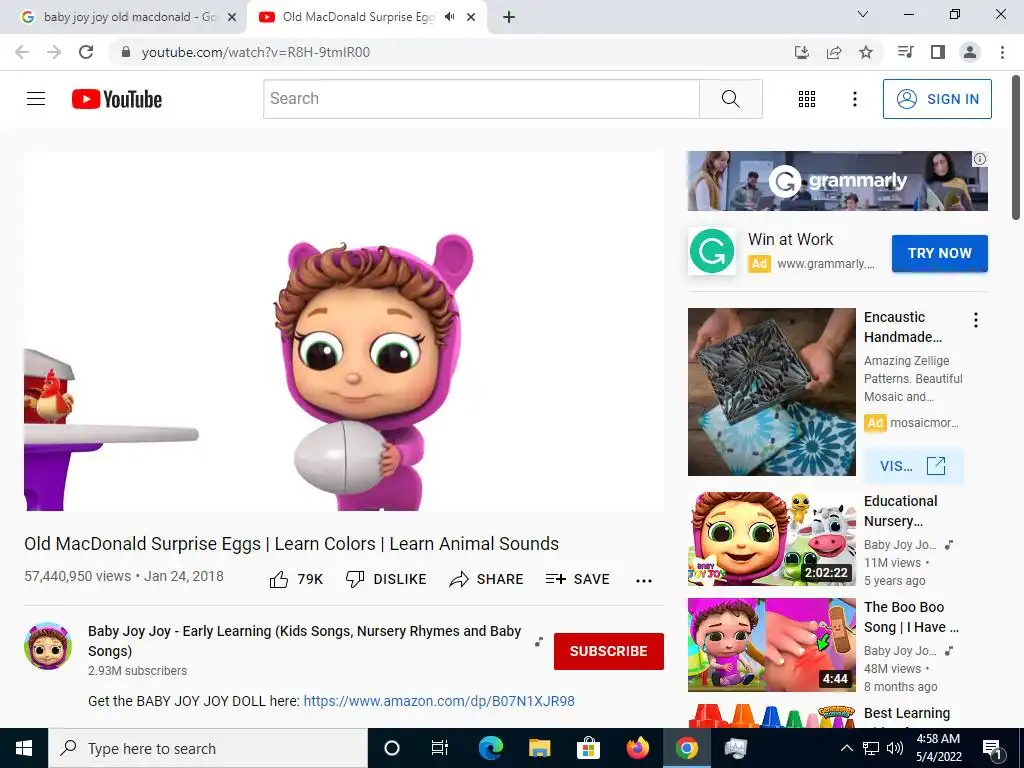Viewport: 1024px width, 768px height.
Task: Like the video with thumbs-up 79K
Action: 296,579
